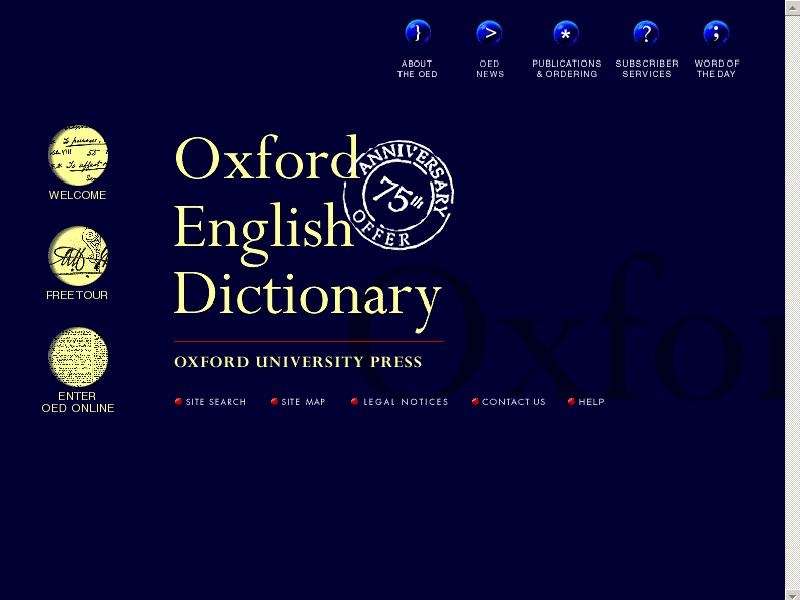Click the red bullet beside Site Map
This screenshot has height=600, width=800.
(x=274, y=402)
